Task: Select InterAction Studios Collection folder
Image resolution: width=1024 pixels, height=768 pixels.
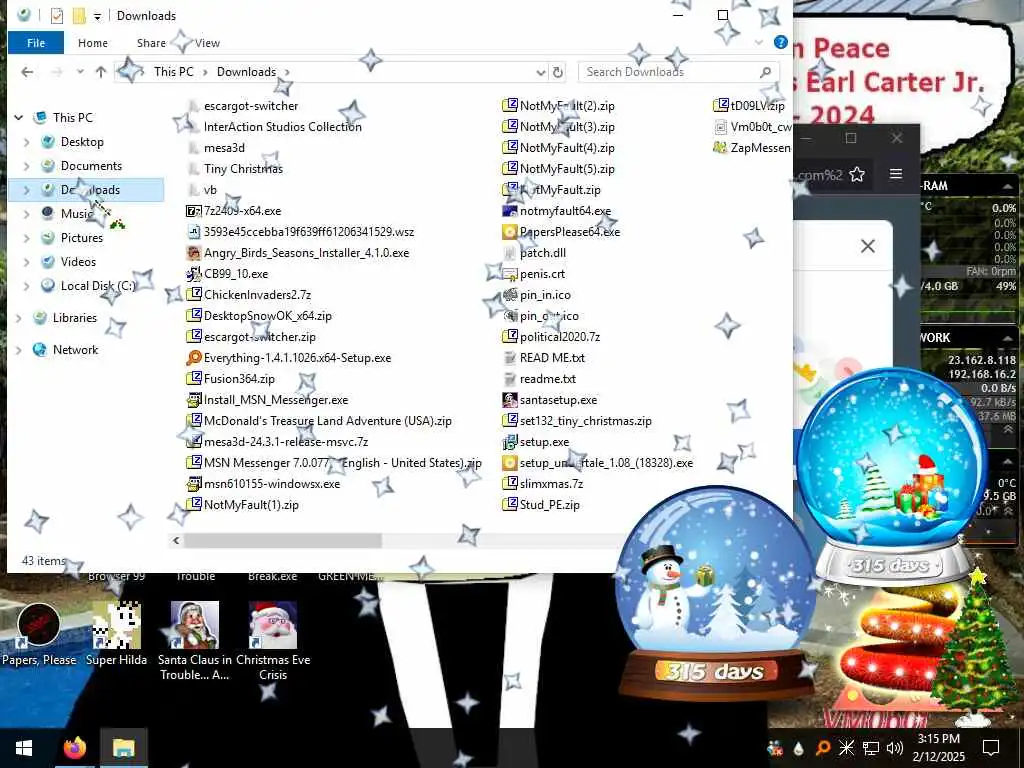Action: pyautogui.click(x=274, y=127)
